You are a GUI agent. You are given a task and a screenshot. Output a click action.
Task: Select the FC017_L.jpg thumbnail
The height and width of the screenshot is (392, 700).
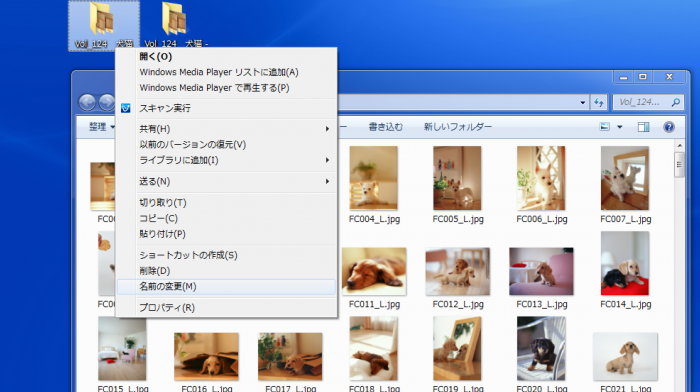[290, 356]
